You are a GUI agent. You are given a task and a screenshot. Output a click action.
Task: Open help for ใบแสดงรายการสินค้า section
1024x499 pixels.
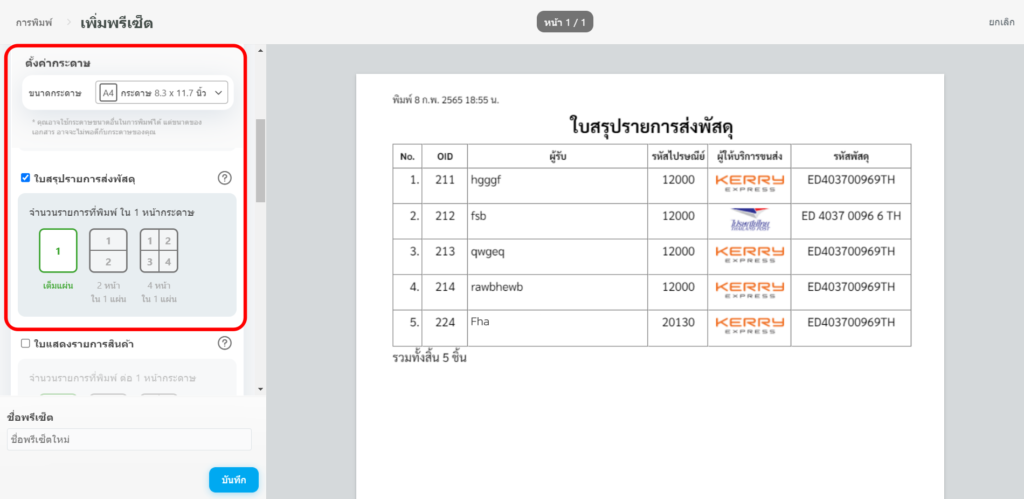tap(225, 343)
